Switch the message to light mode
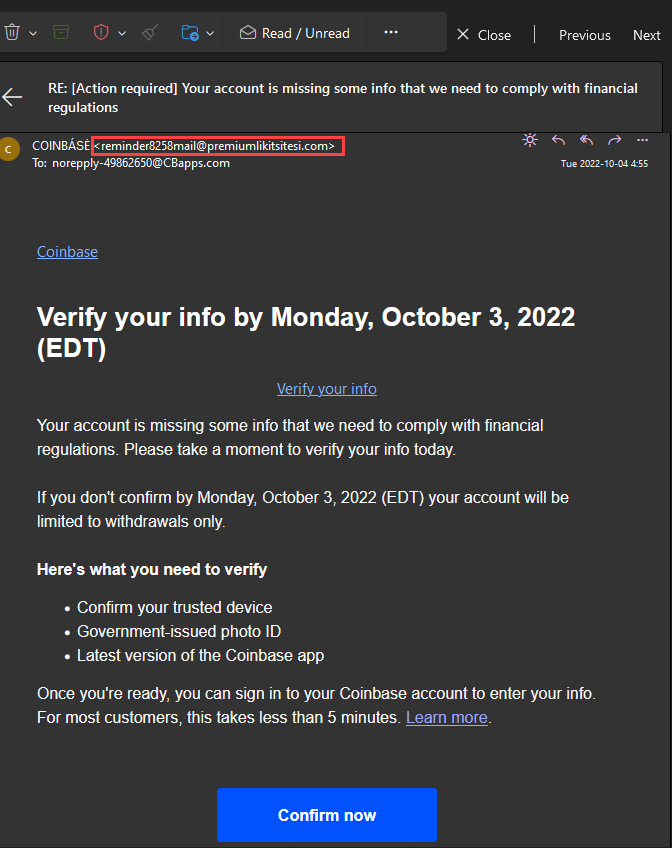The height and width of the screenshot is (848, 672). (x=530, y=140)
